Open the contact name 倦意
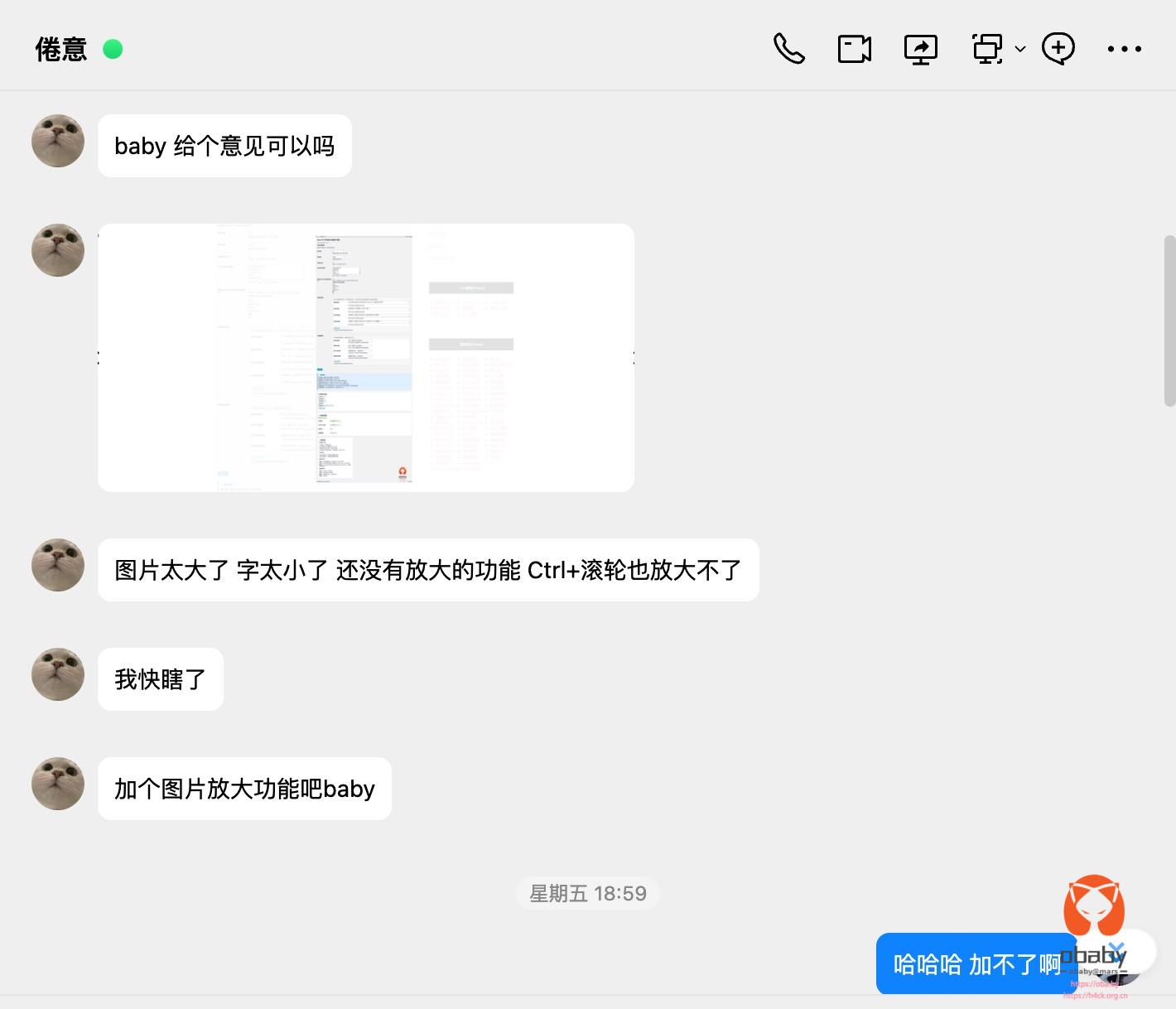 60,50
